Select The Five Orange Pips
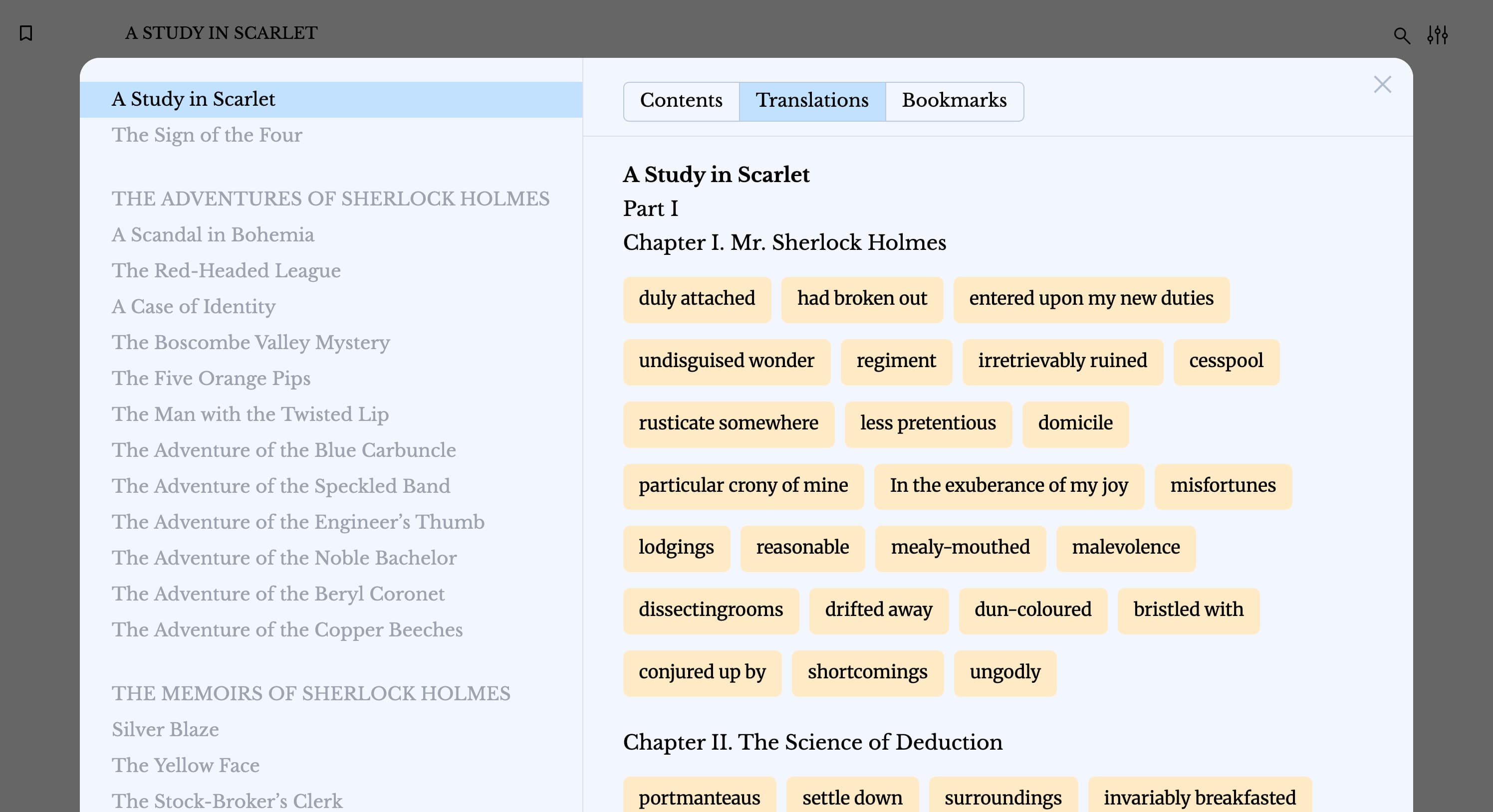The width and height of the screenshot is (1493, 812). click(211, 378)
